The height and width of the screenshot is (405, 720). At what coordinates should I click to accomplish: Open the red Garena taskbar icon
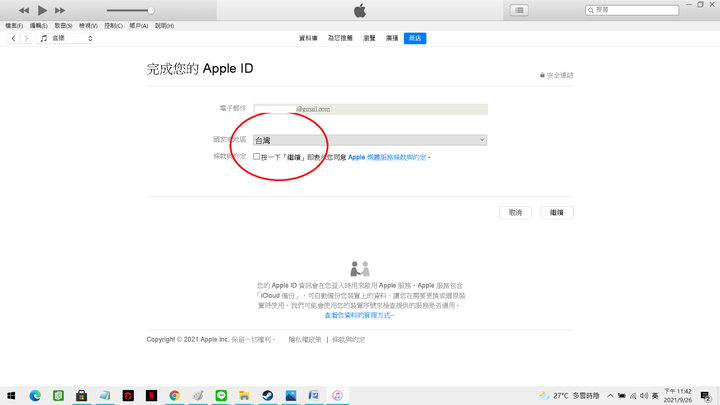(x=128, y=395)
